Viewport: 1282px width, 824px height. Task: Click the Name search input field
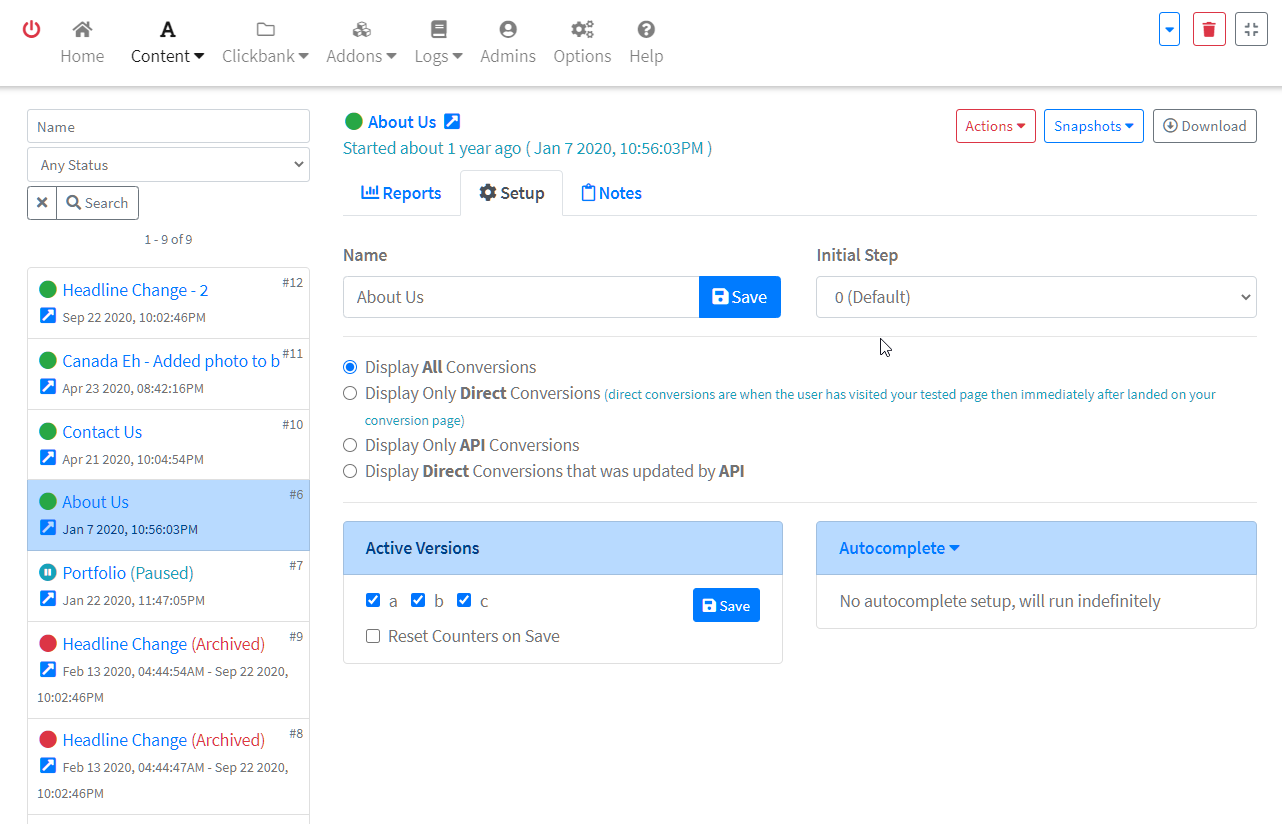[168, 127]
